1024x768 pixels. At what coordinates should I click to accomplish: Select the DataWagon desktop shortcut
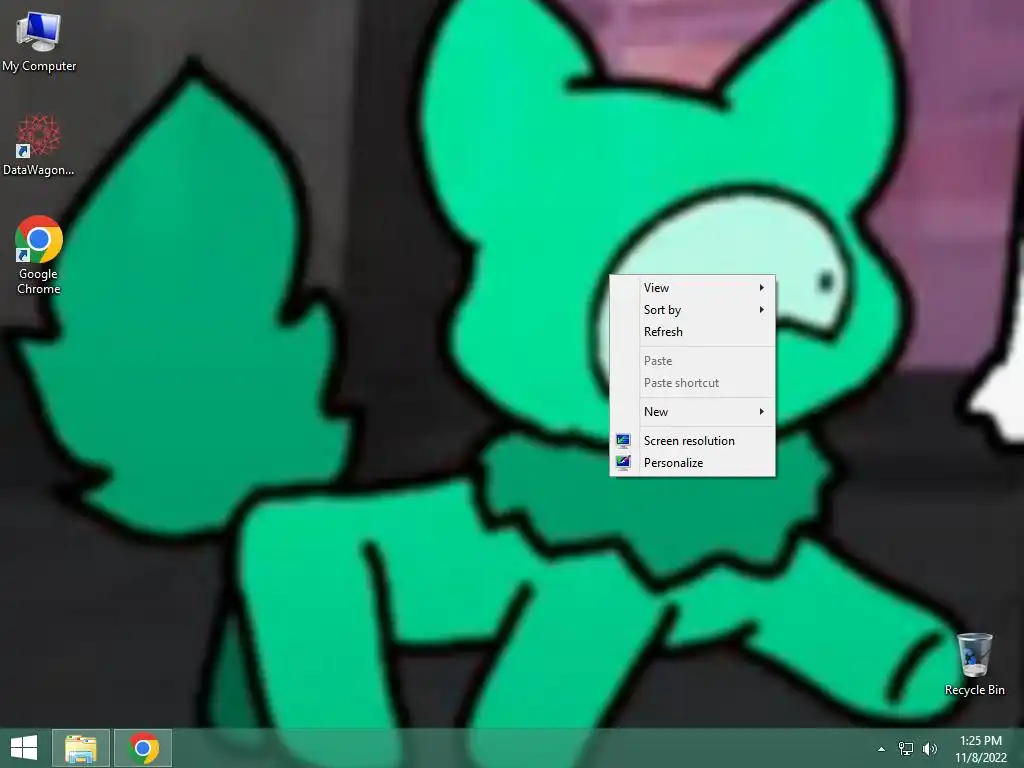tap(39, 145)
